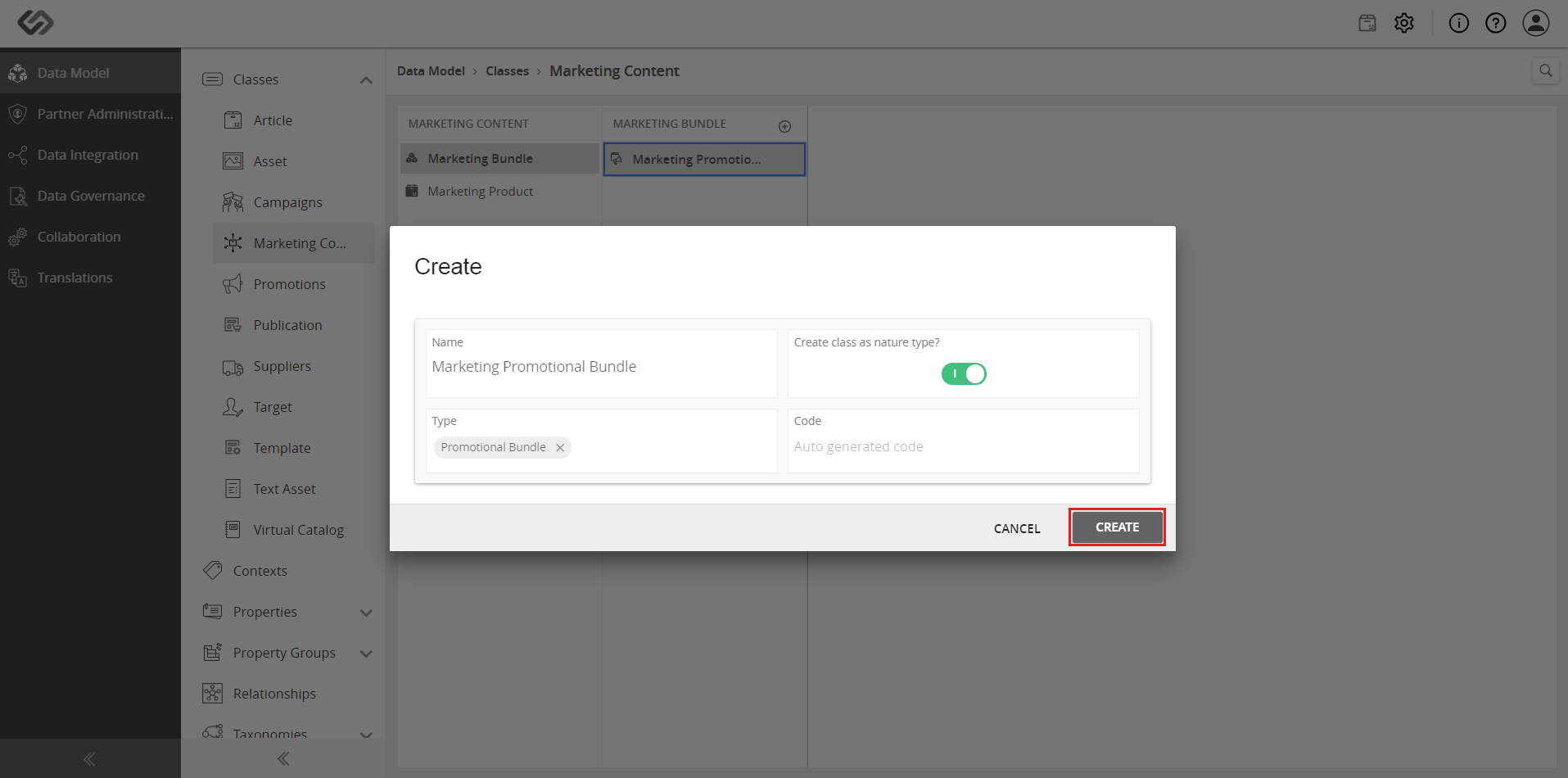Click the Suppliers truck icon
The height and width of the screenshot is (778, 1568).
pos(233,368)
